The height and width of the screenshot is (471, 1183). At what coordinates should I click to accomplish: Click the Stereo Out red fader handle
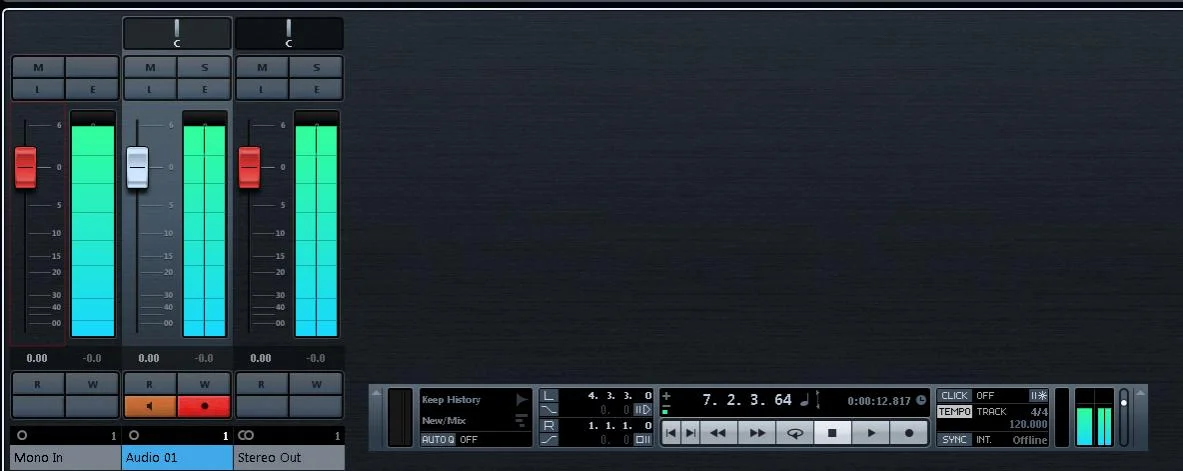(250, 168)
